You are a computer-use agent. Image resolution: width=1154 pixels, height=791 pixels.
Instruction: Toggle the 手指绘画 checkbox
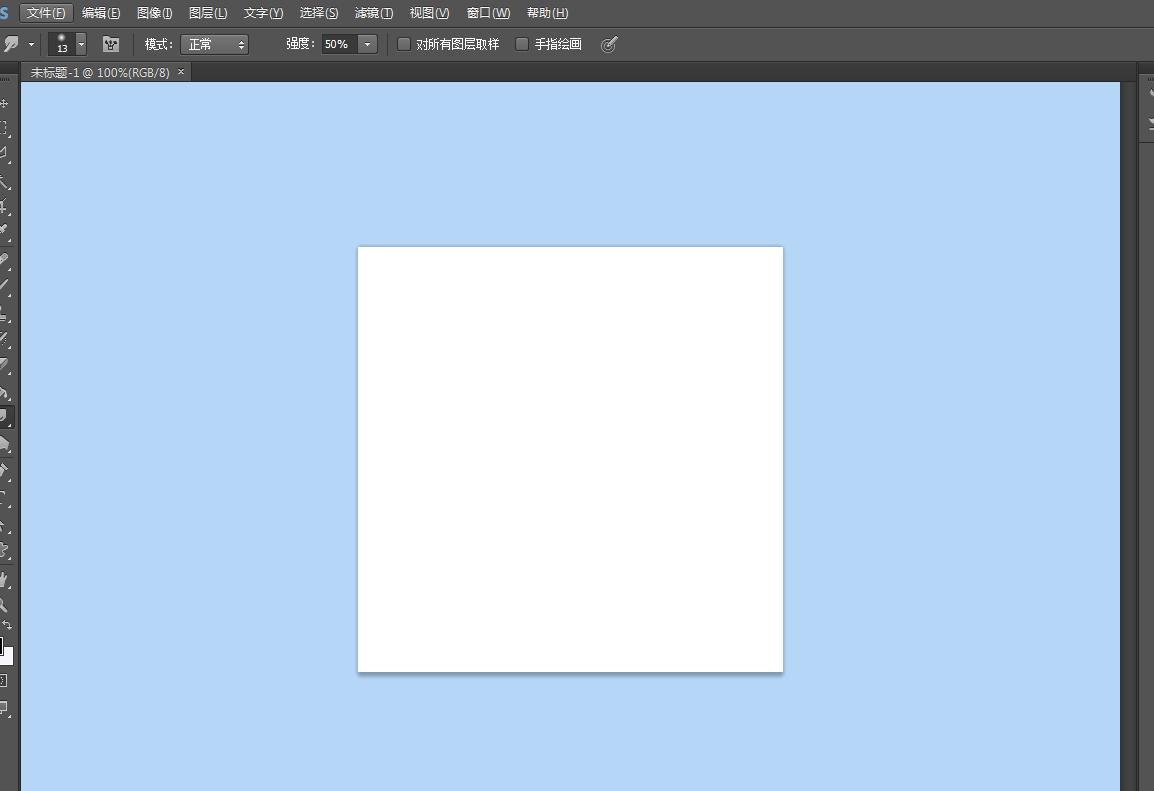(522, 44)
